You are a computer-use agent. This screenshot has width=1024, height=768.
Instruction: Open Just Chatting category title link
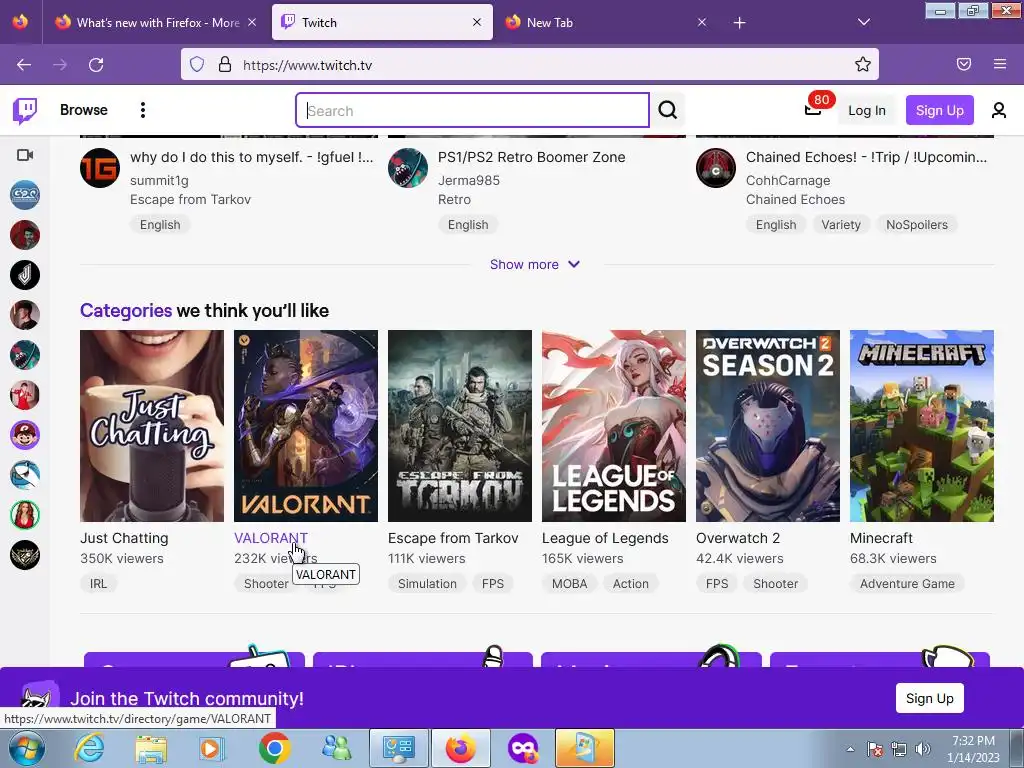[x=124, y=538]
